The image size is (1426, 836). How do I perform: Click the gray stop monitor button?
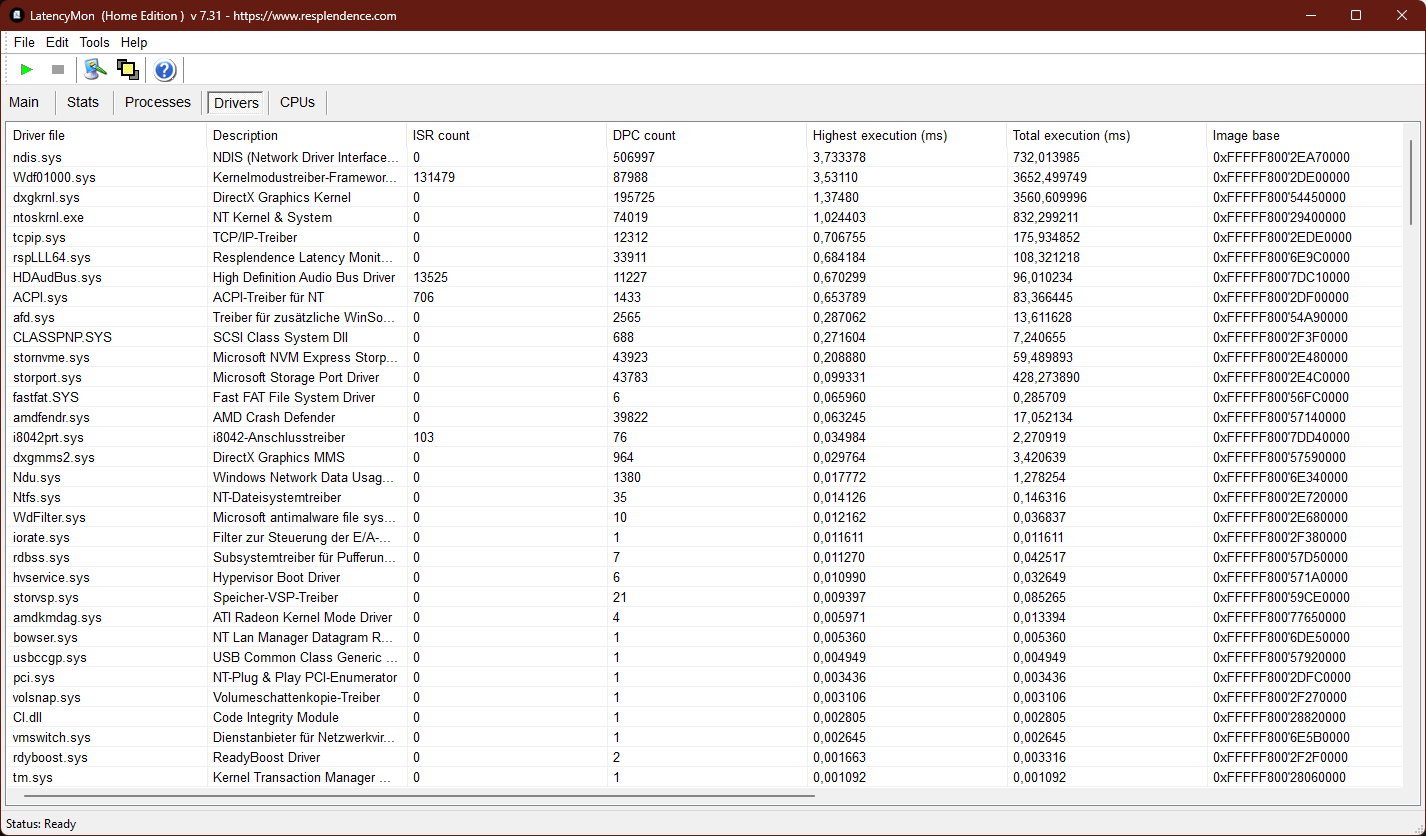coord(58,70)
